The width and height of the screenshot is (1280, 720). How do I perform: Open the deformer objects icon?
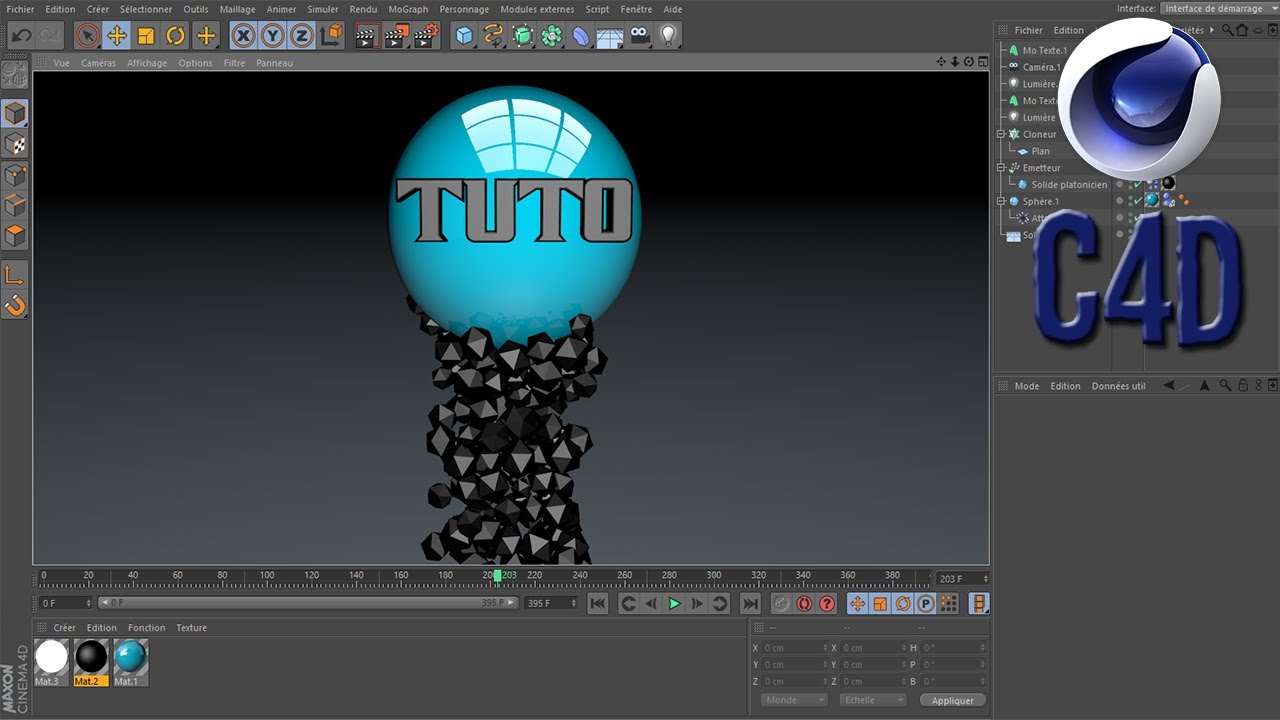coord(581,36)
